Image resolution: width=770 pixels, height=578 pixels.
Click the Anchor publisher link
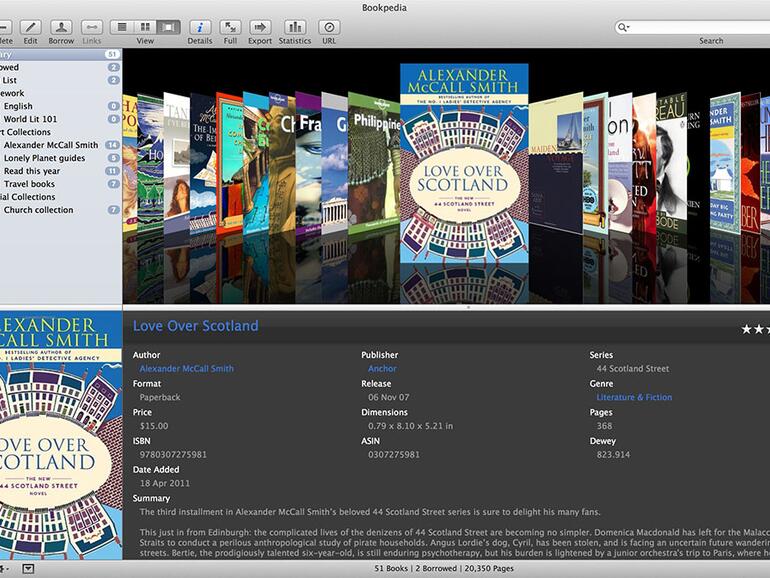382,368
